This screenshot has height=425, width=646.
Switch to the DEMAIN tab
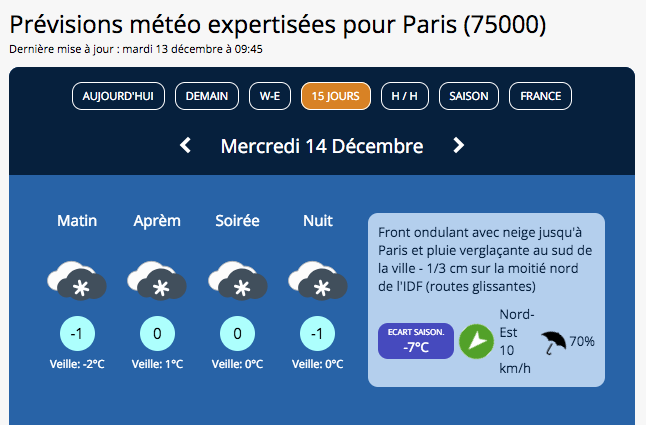point(207,96)
